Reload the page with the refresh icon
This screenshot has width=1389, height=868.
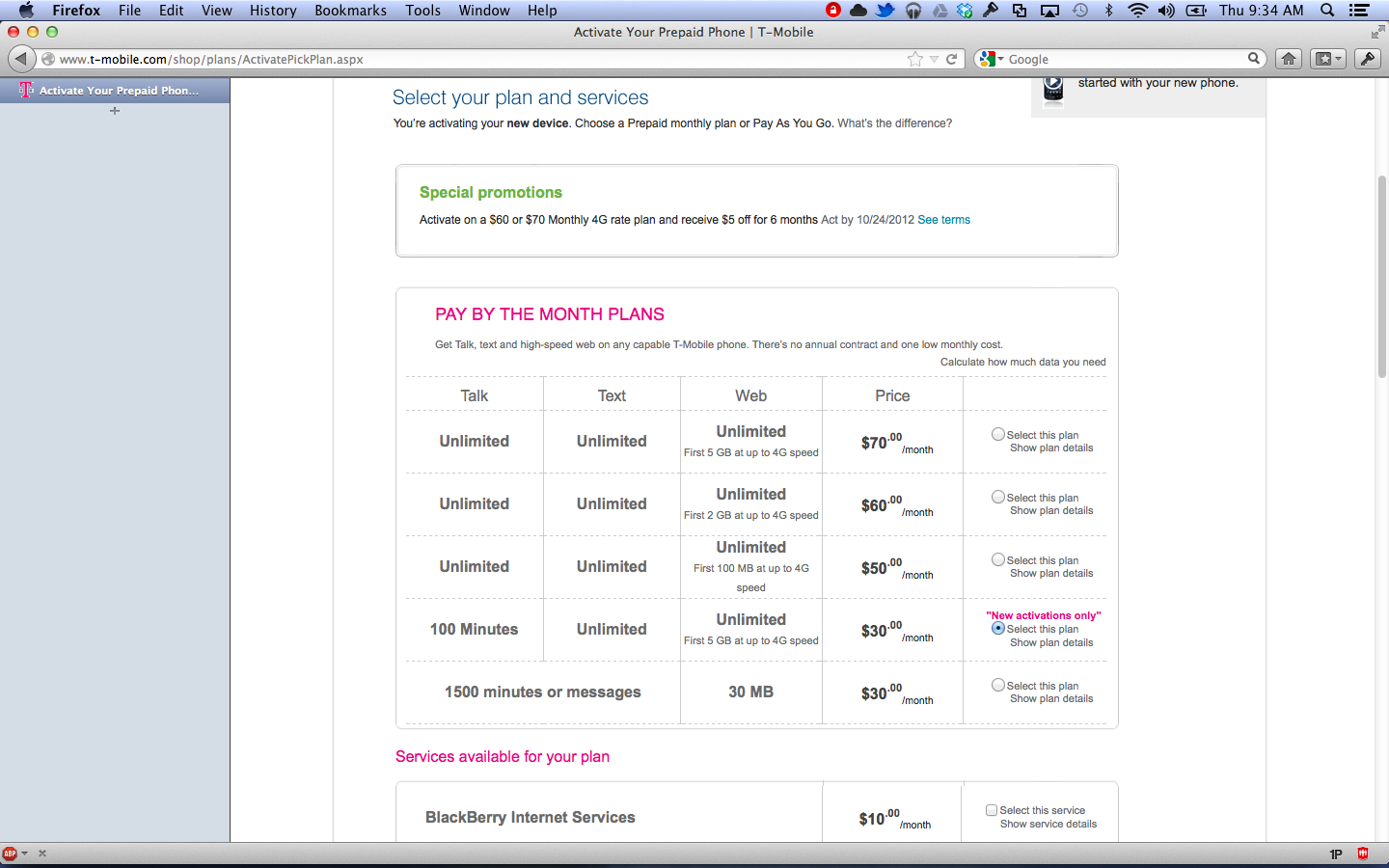pos(951,59)
